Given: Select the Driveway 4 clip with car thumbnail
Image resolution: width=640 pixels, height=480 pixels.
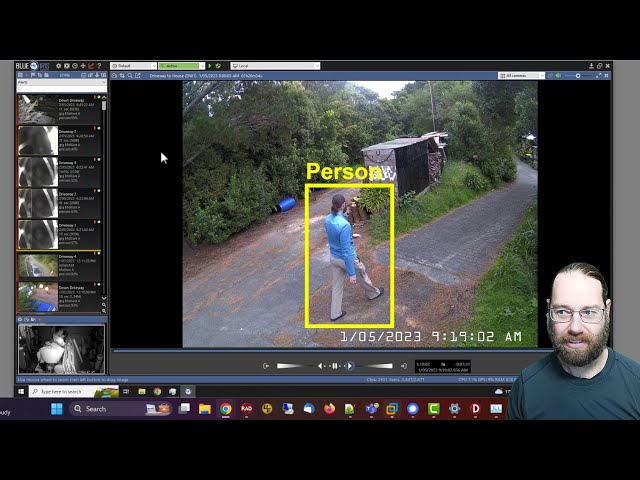Looking at the screenshot, I should tap(59, 266).
